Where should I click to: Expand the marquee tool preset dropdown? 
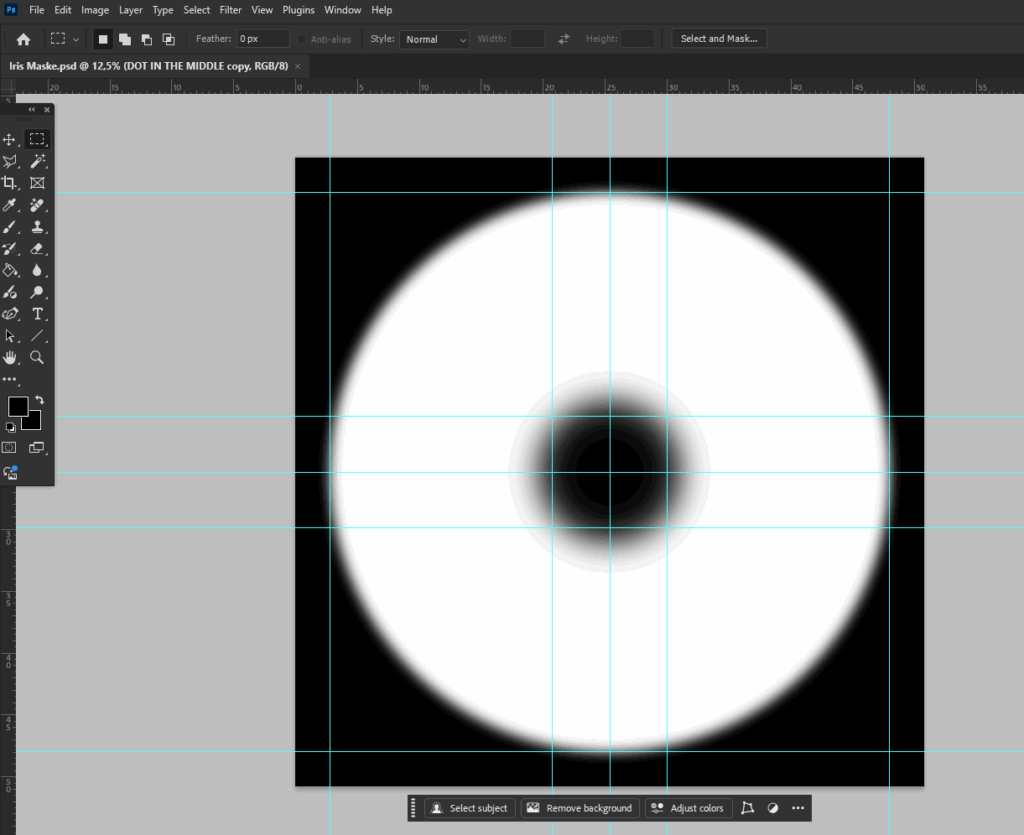coord(76,38)
